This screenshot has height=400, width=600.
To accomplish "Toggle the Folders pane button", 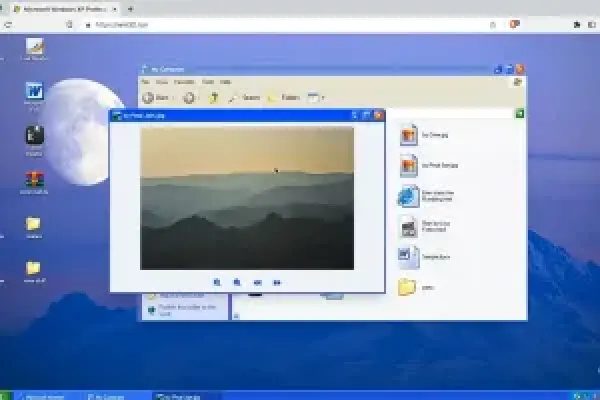I will coord(284,98).
